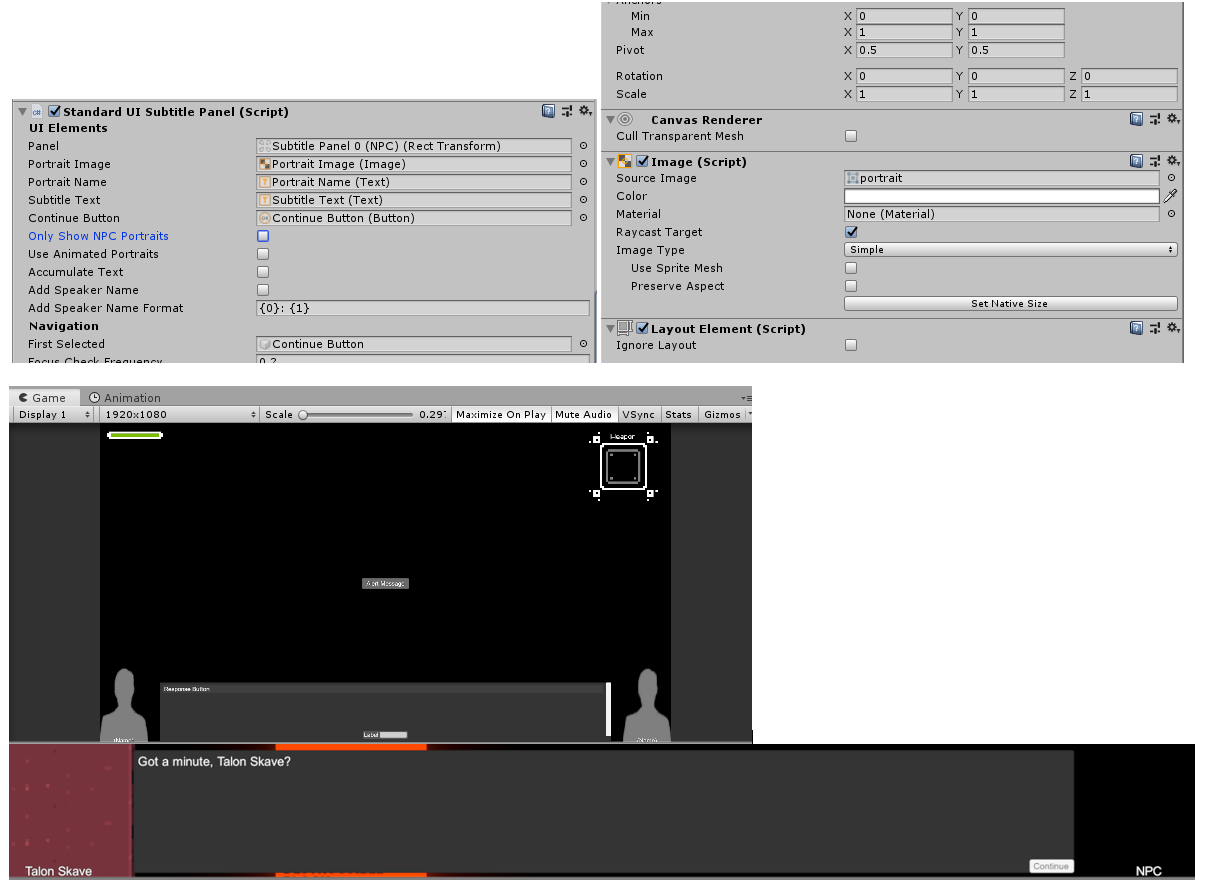Click the Rotation Z value field
The width and height of the screenshot is (1209, 892).
click(1129, 76)
